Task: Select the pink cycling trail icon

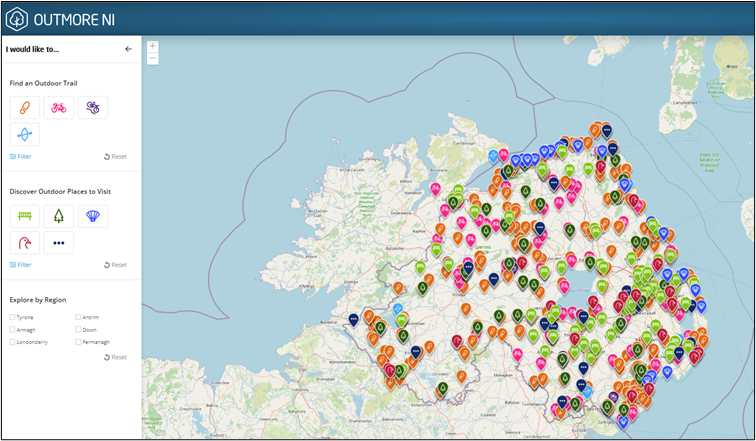Action: (x=59, y=107)
